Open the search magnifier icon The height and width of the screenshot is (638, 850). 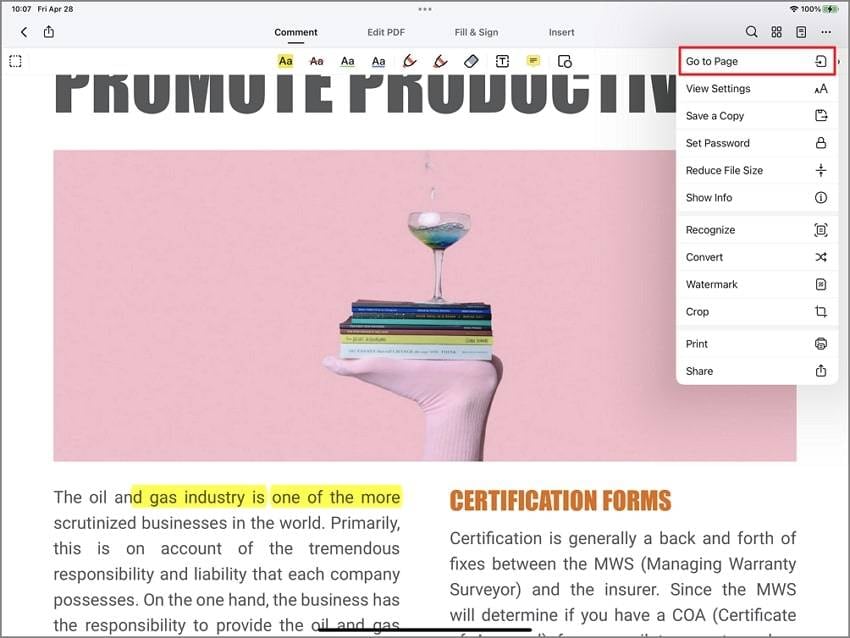(x=751, y=32)
